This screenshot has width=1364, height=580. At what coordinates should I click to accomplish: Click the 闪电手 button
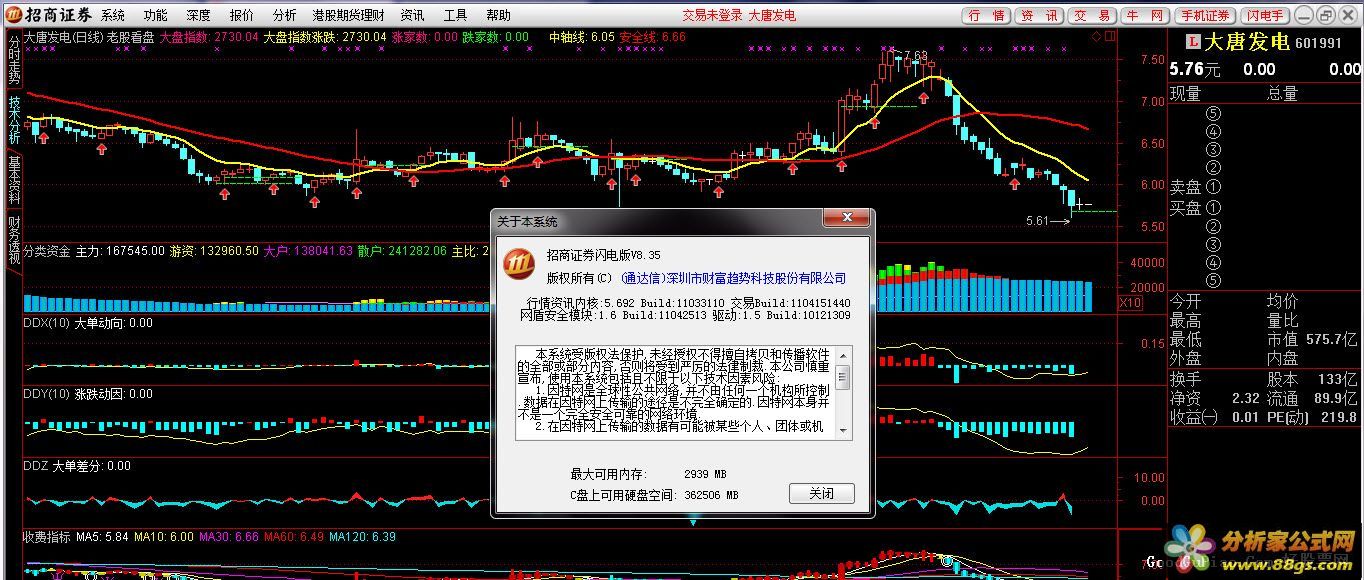point(1265,15)
